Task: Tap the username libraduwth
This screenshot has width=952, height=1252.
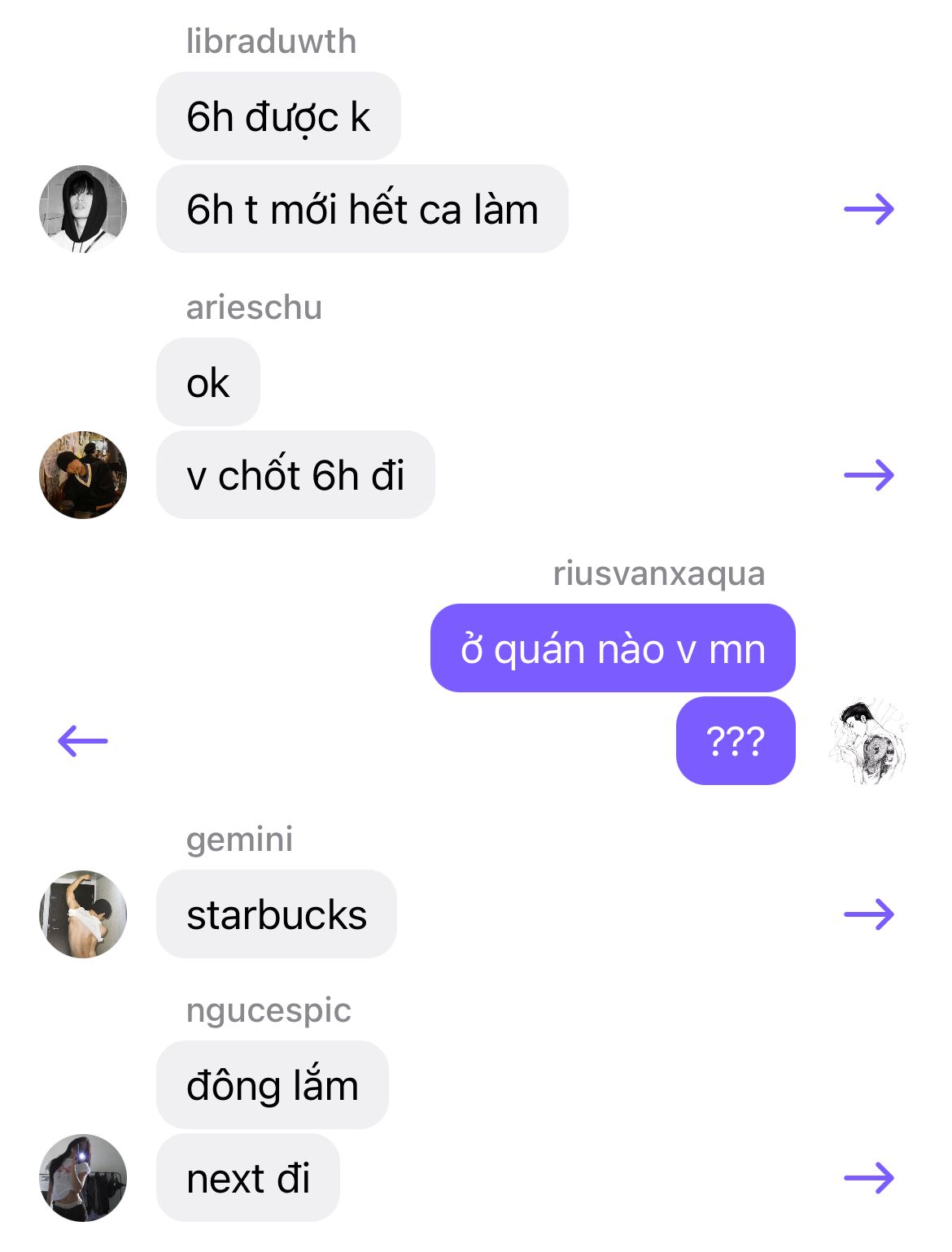Action: [x=272, y=41]
